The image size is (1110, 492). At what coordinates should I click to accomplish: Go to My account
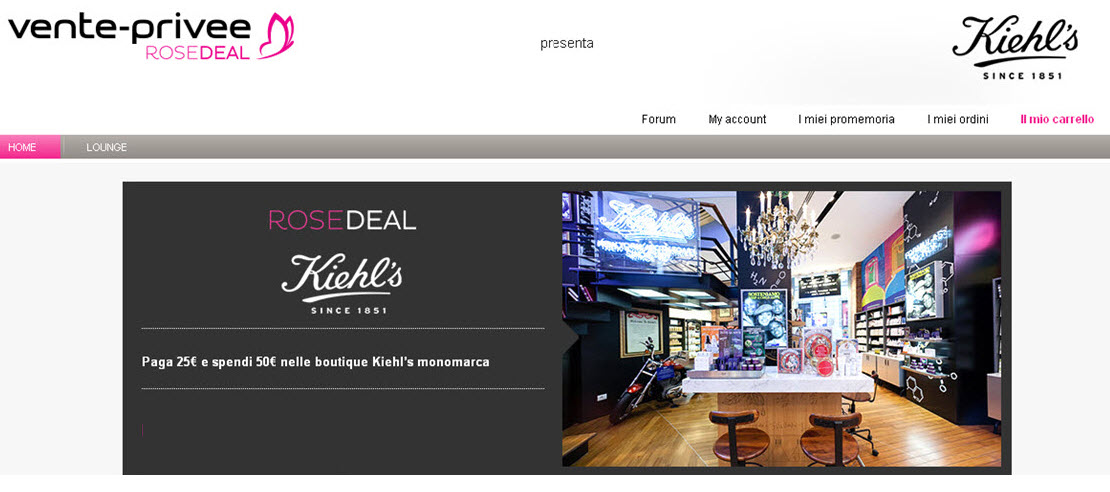pos(737,120)
